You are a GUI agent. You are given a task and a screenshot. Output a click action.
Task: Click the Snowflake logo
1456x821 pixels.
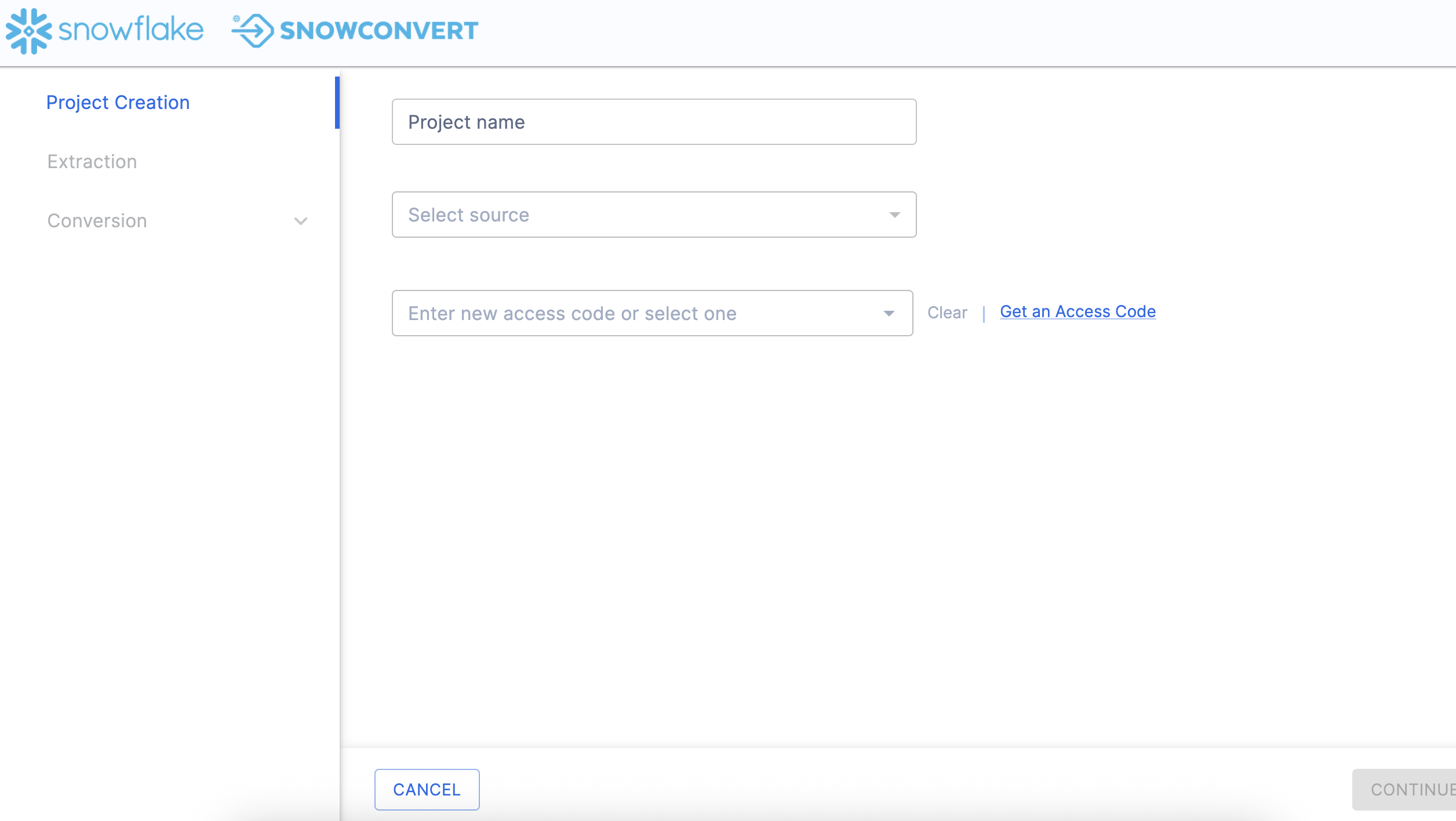click(x=104, y=31)
